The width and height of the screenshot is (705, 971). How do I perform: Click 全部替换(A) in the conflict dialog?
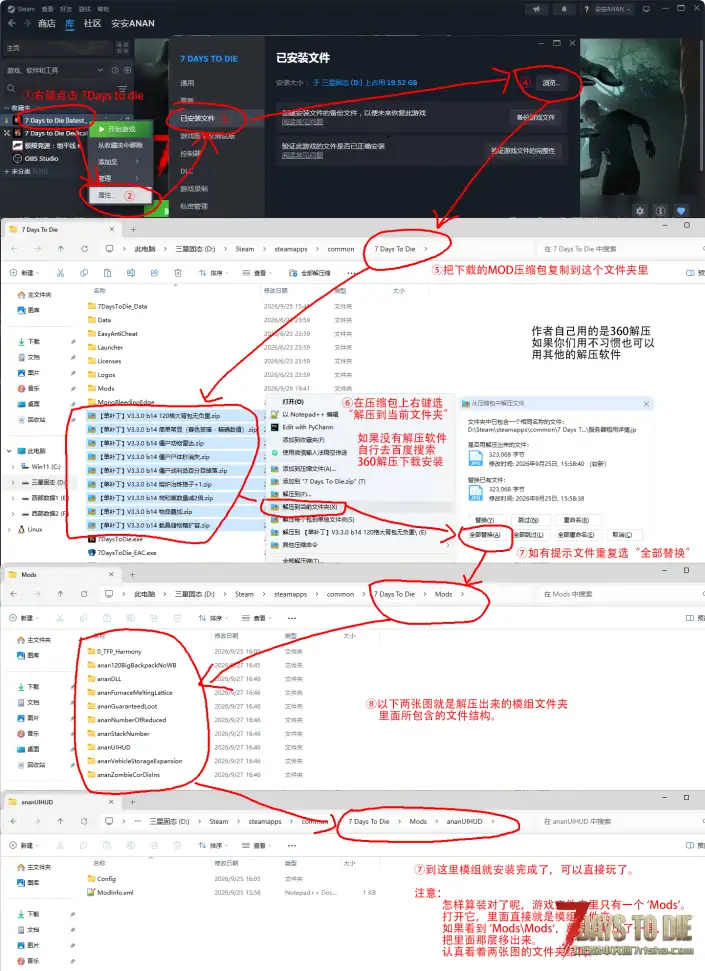pos(484,534)
